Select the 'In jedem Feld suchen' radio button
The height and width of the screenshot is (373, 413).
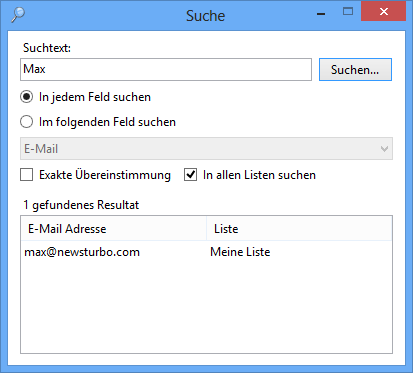[26, 97]
